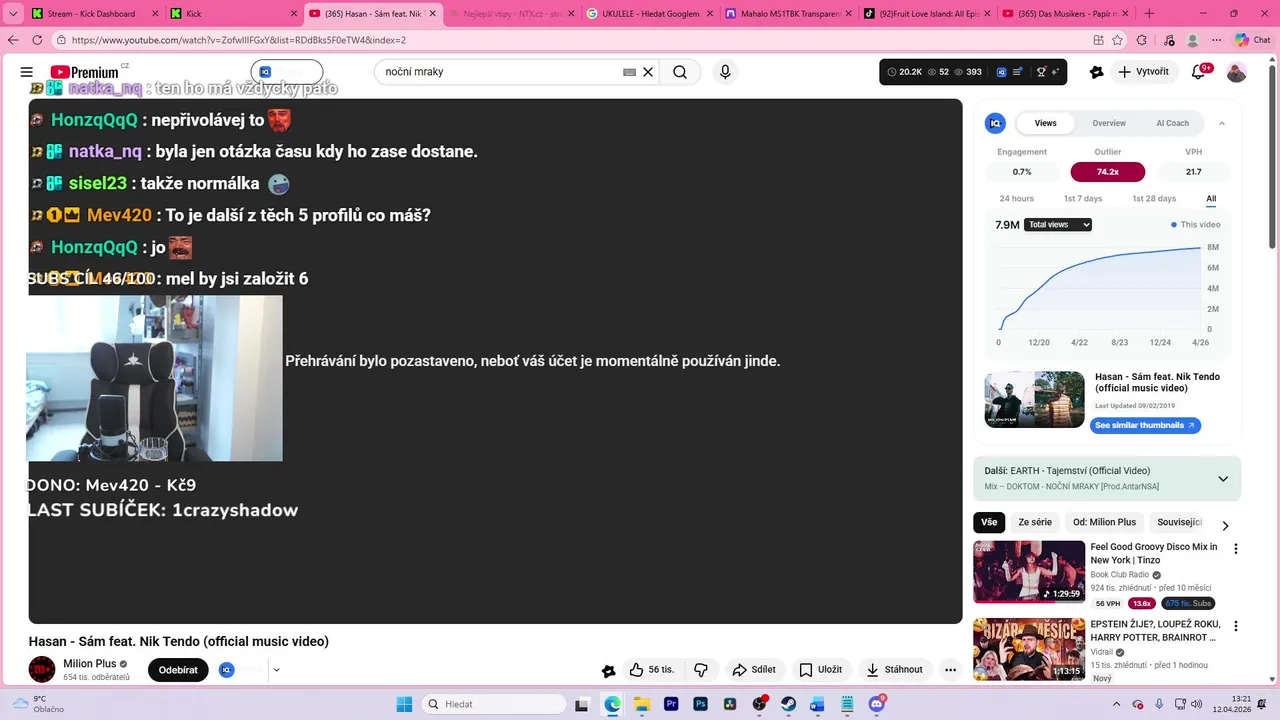Open the account avatar menu
The image size is (1280, 720).
[1237, 72]
